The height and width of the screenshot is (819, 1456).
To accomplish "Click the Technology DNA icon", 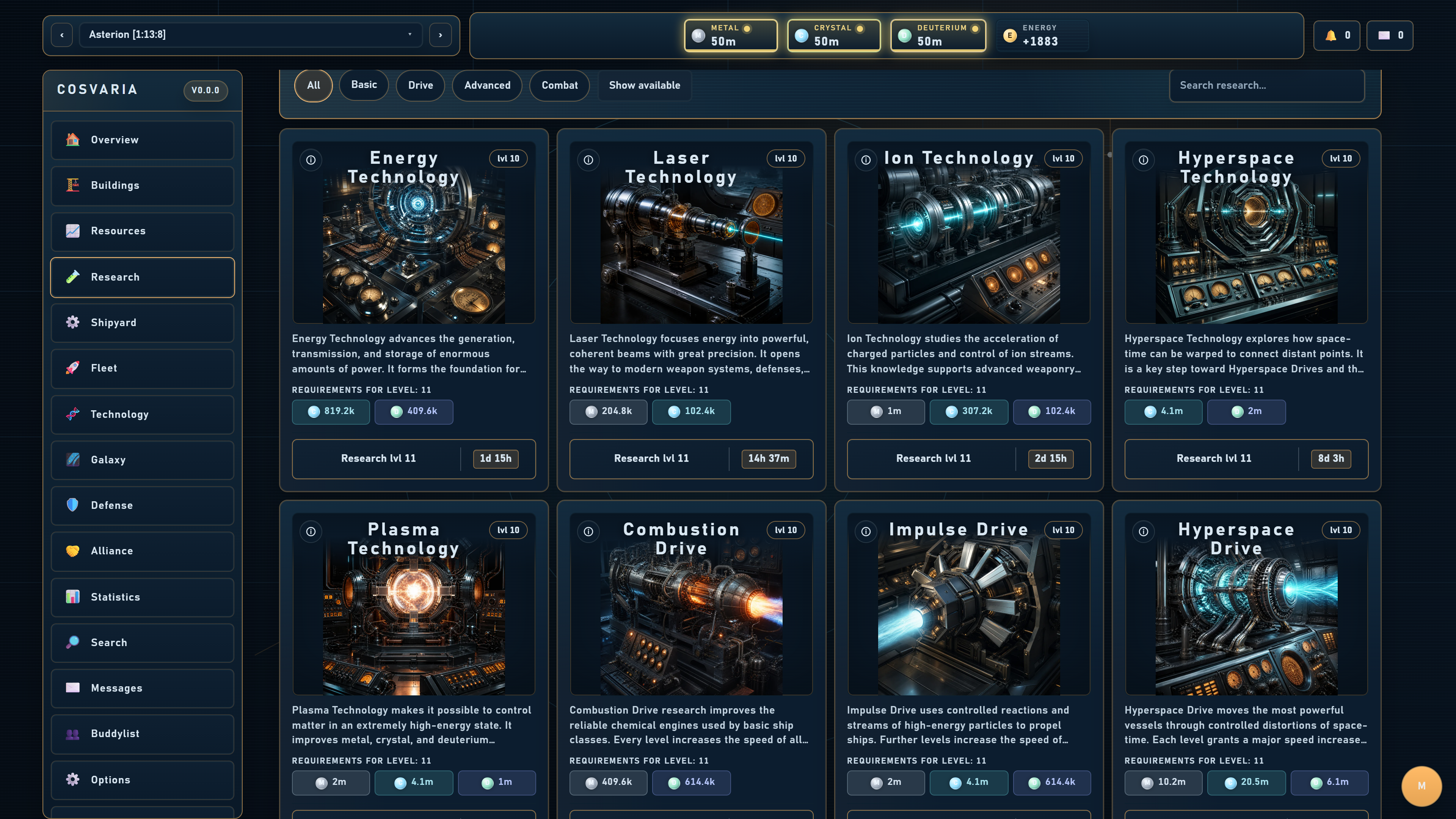I will [72, 414].
